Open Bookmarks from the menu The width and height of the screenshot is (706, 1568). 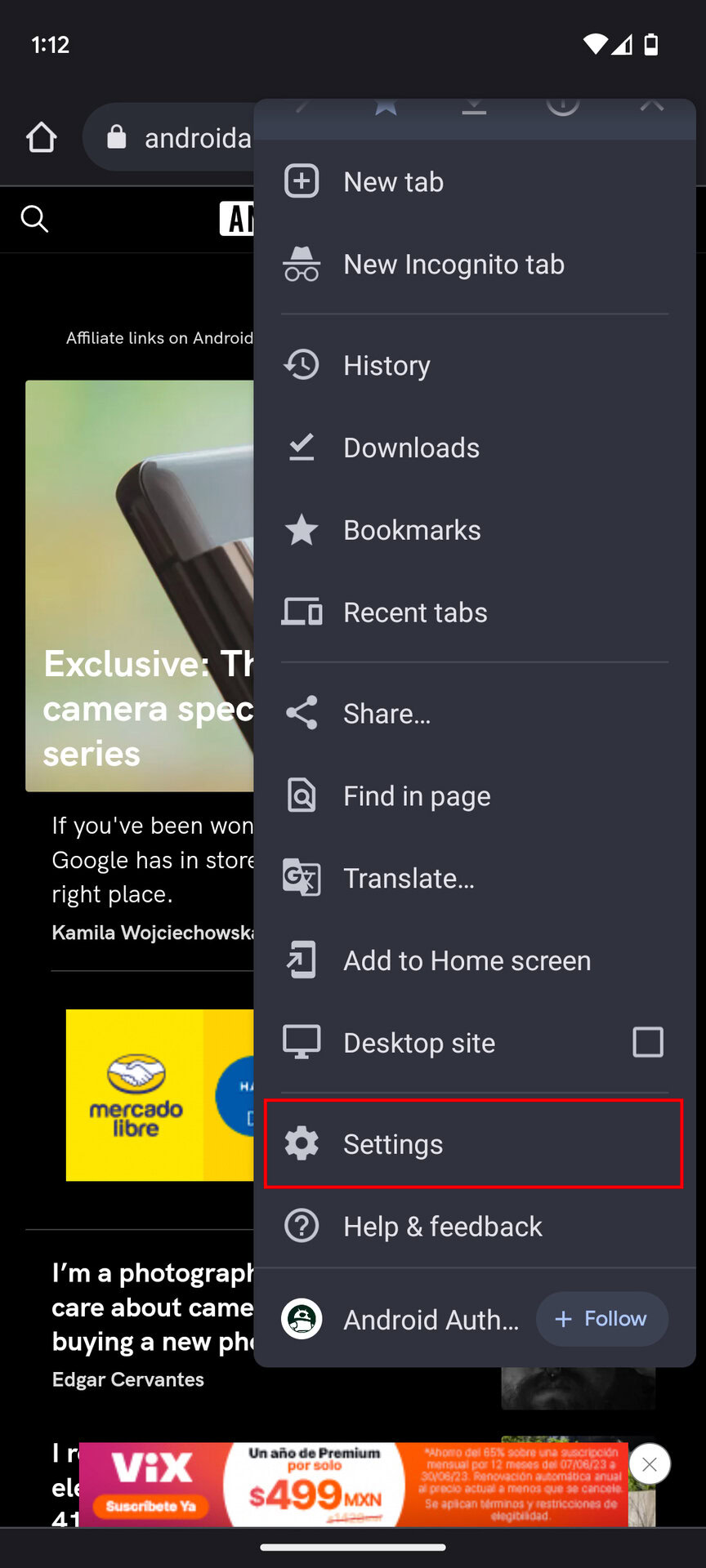pyautogui.click(x=475, y=530)
